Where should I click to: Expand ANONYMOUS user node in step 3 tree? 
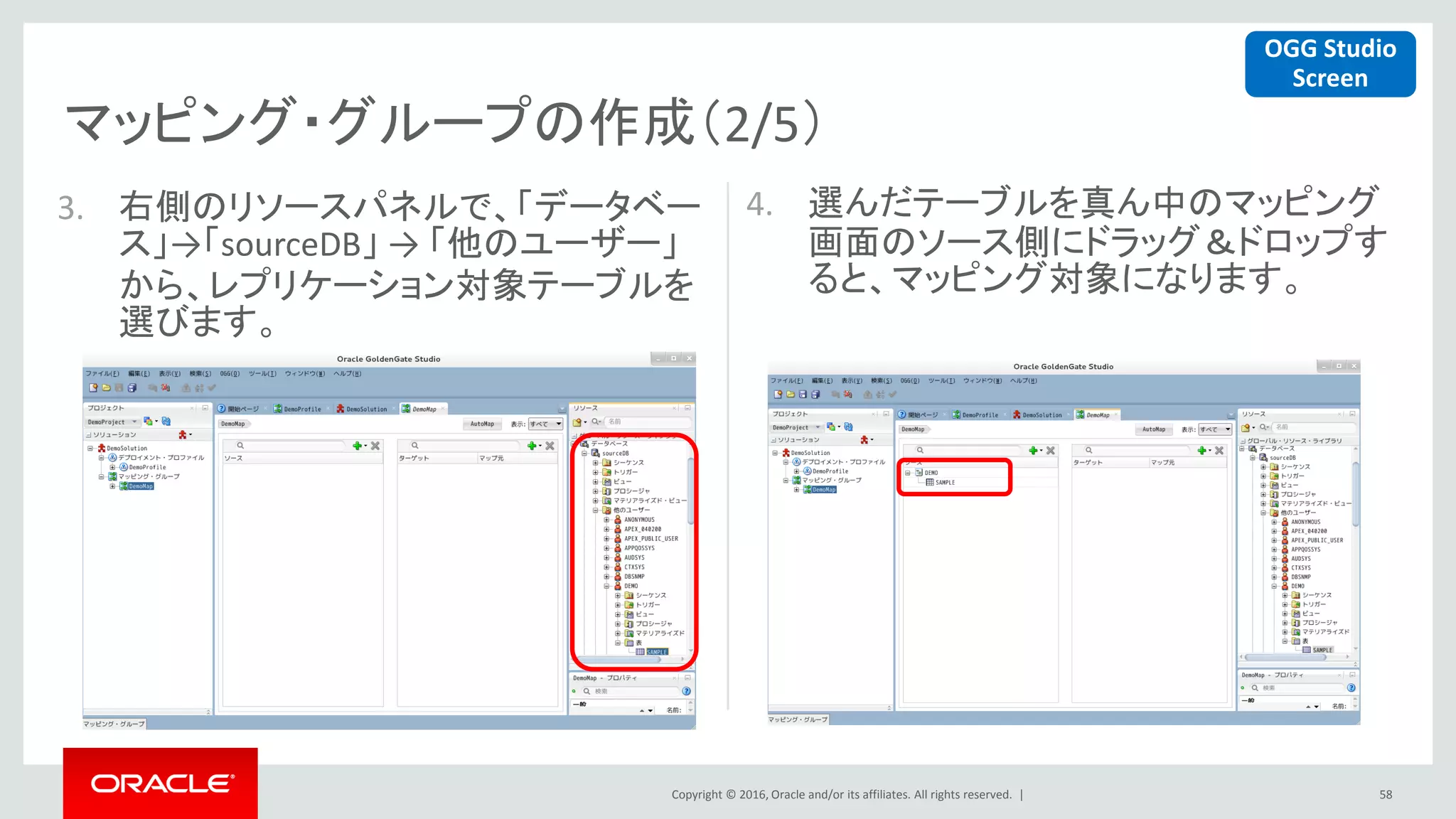pyautogui.click(x=606, y=520)
